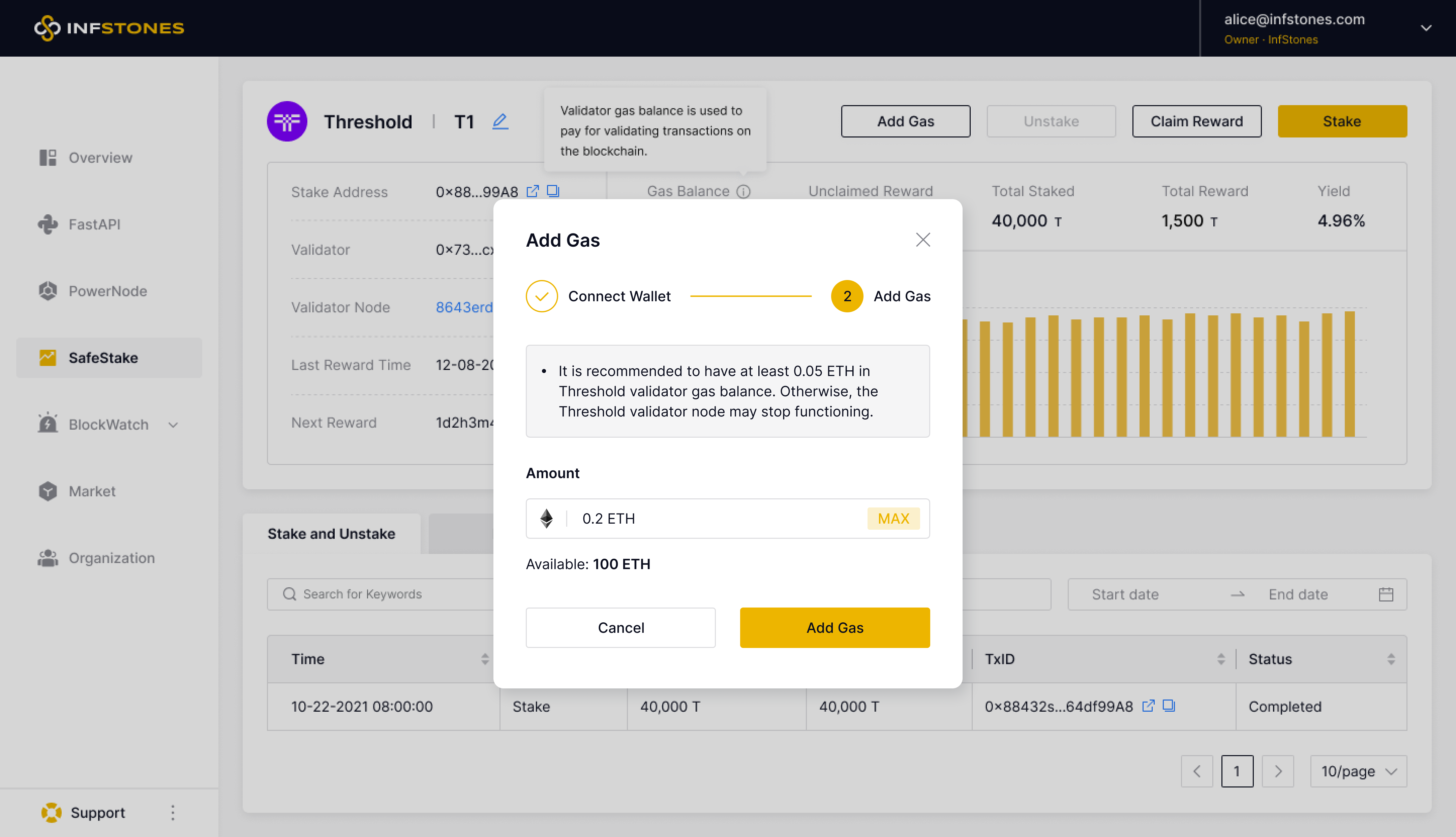Open stake address in external explorer

(x=532, y=191)
